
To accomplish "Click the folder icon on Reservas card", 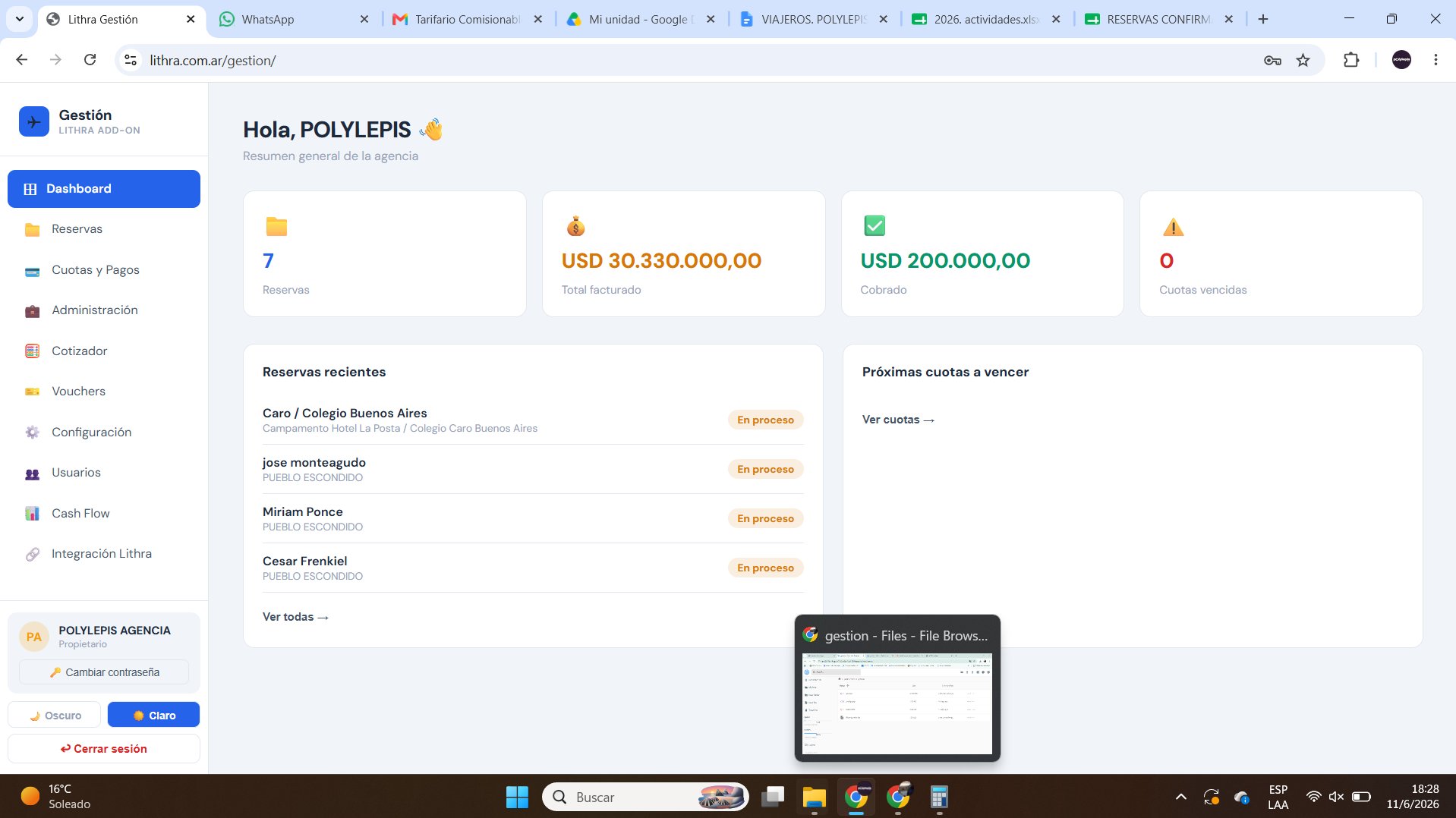I will [276, 226].
